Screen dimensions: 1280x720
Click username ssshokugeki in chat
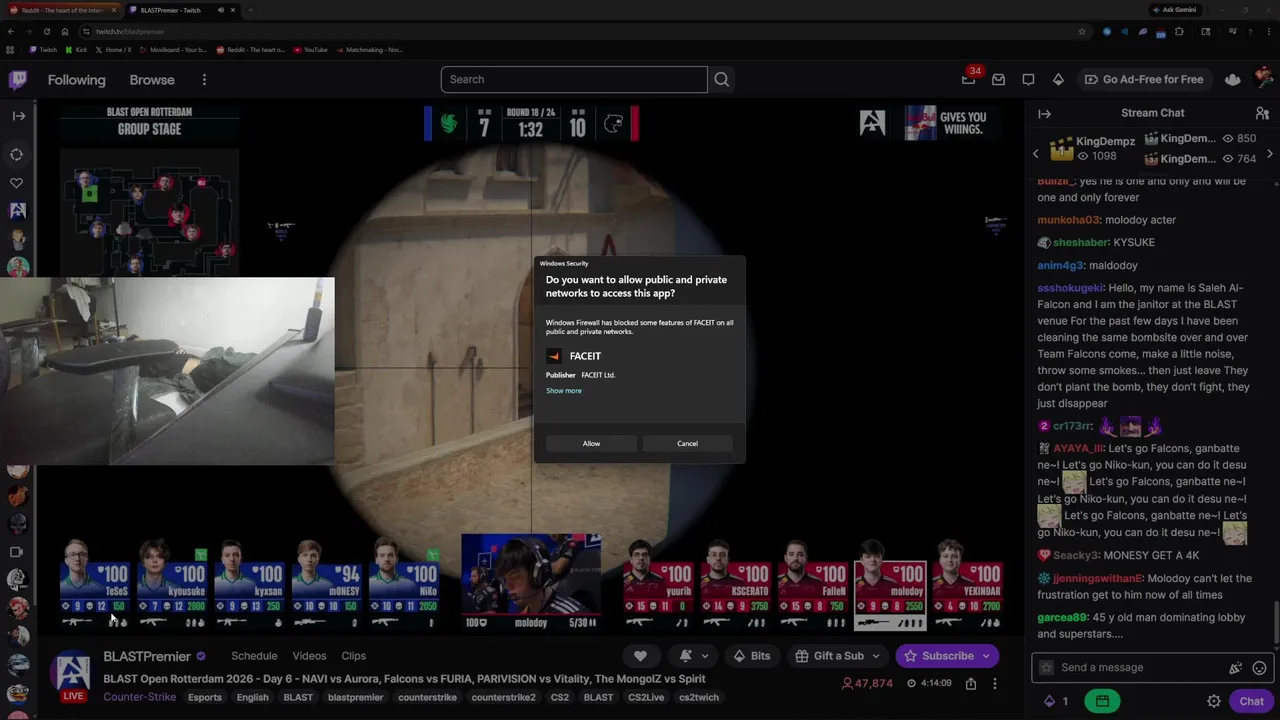(x=1070, y=288)
